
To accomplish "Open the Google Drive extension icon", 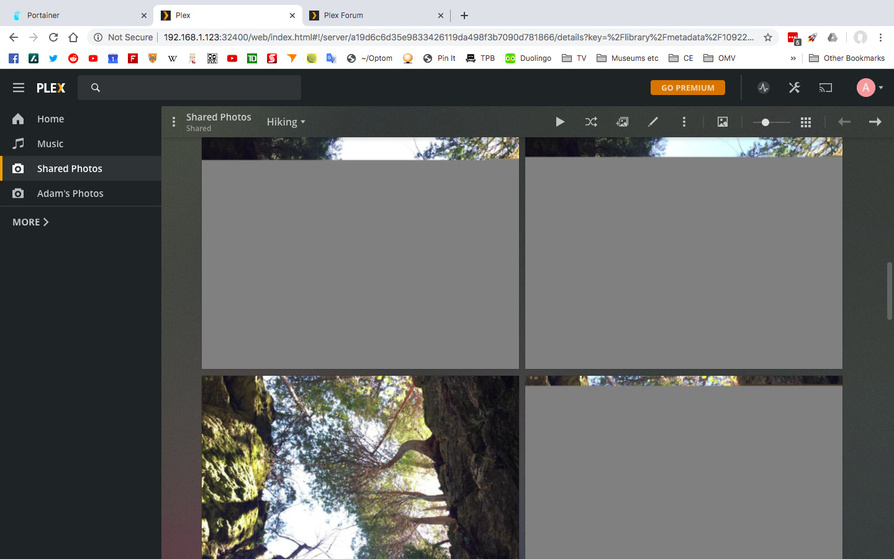I will (832, 37).
